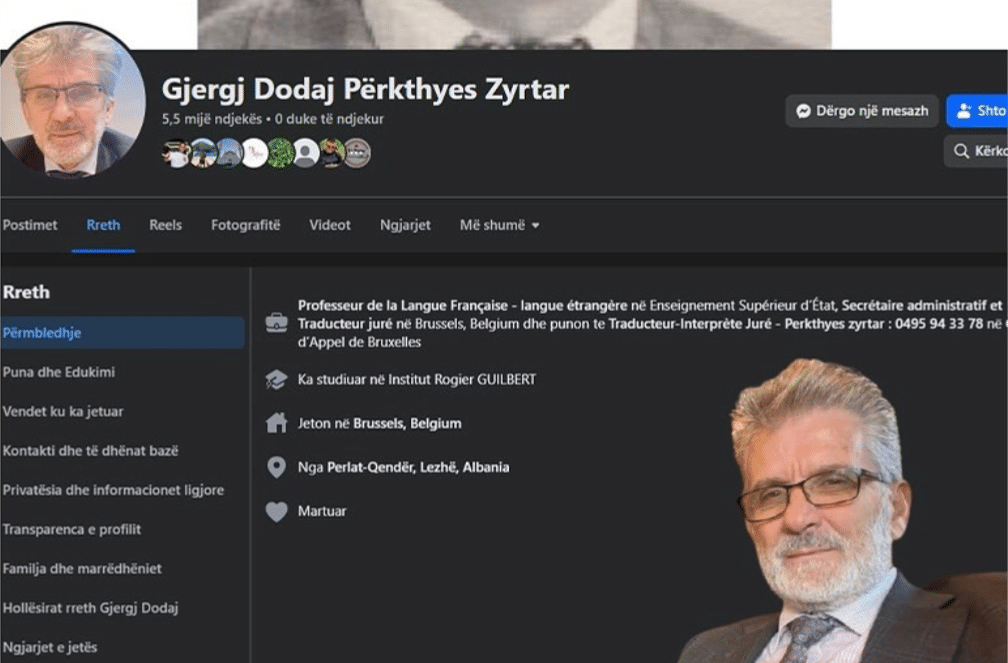
Task: Go to the Videot tab
Action: click(x=330, y=225)
